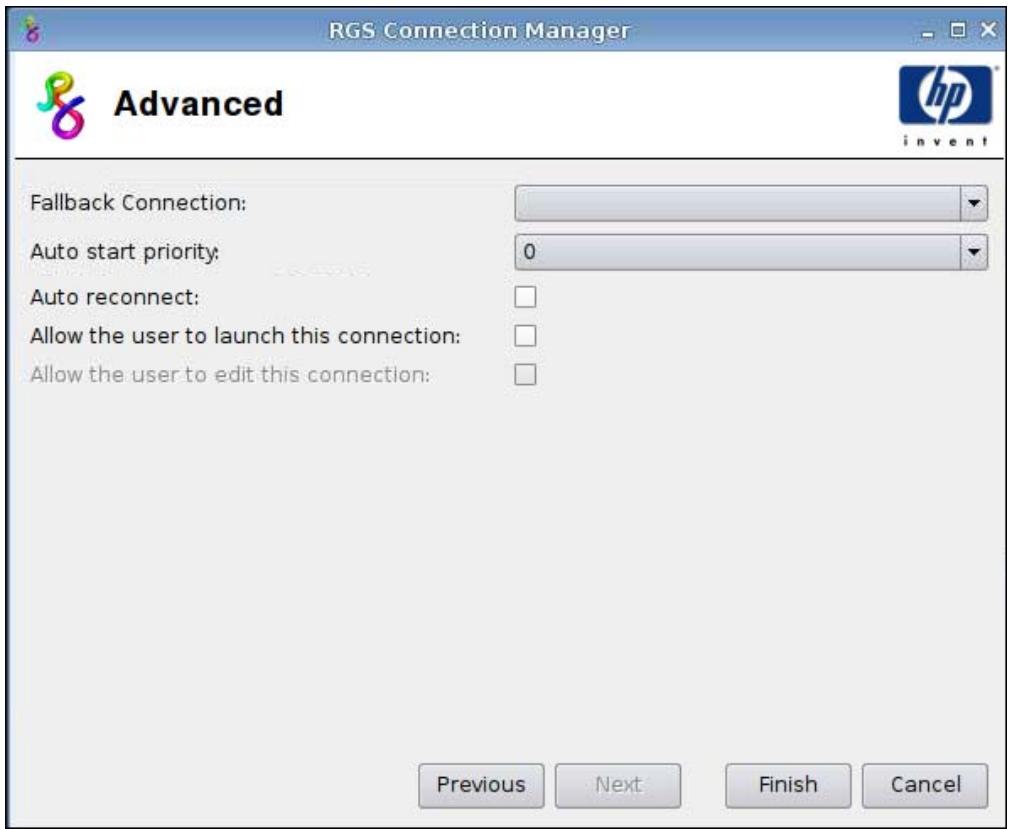Viewport: 1009px width, 829px height.
Task: Click the Auto start priority value 0
Action: coord(529,252)
